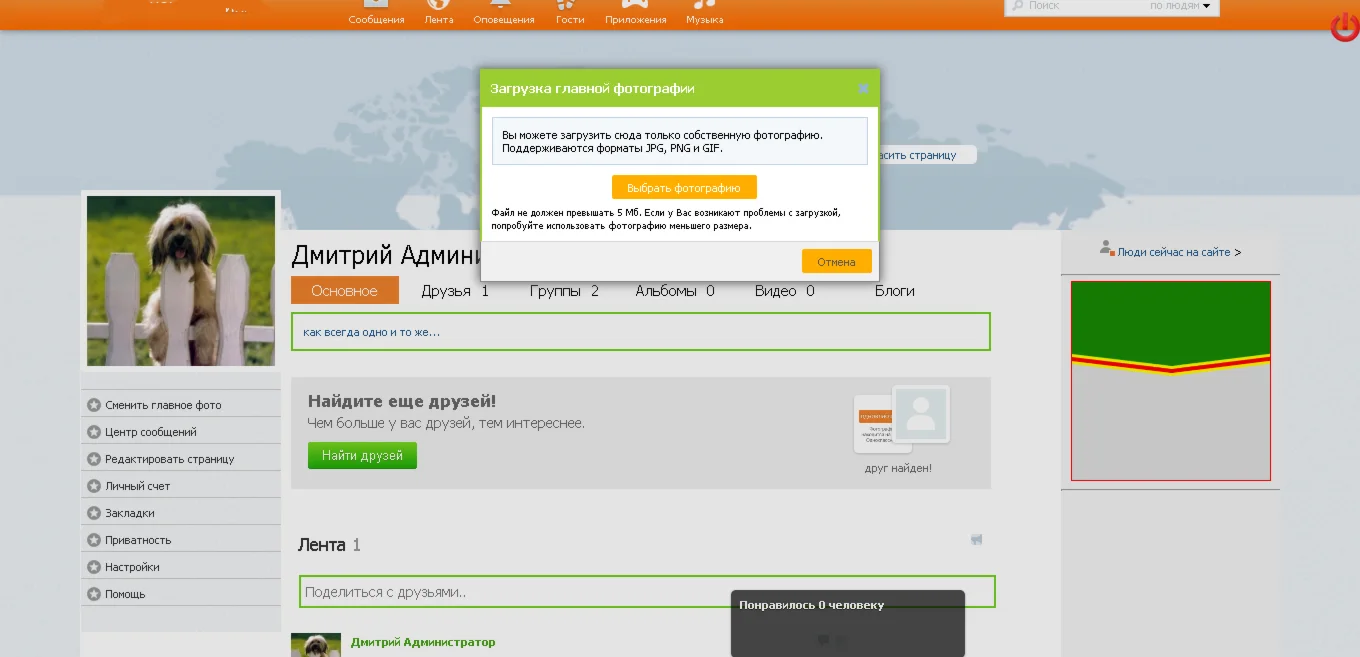Open Настройки from left menu

click(x=132, y=567)
